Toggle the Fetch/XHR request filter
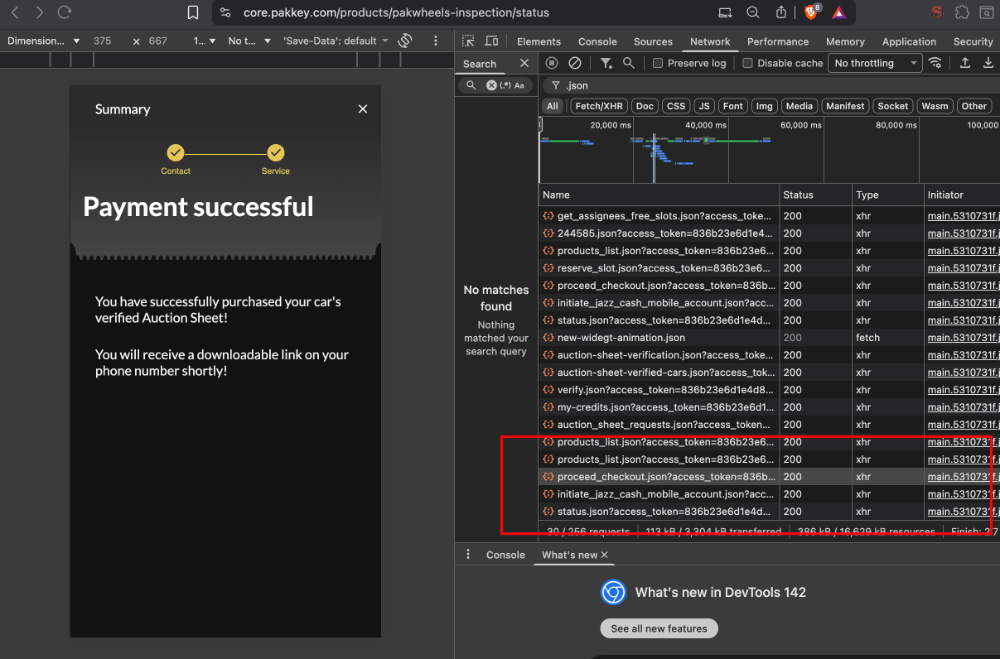This screenshot has height=659, width=1000. coord(601,106)
